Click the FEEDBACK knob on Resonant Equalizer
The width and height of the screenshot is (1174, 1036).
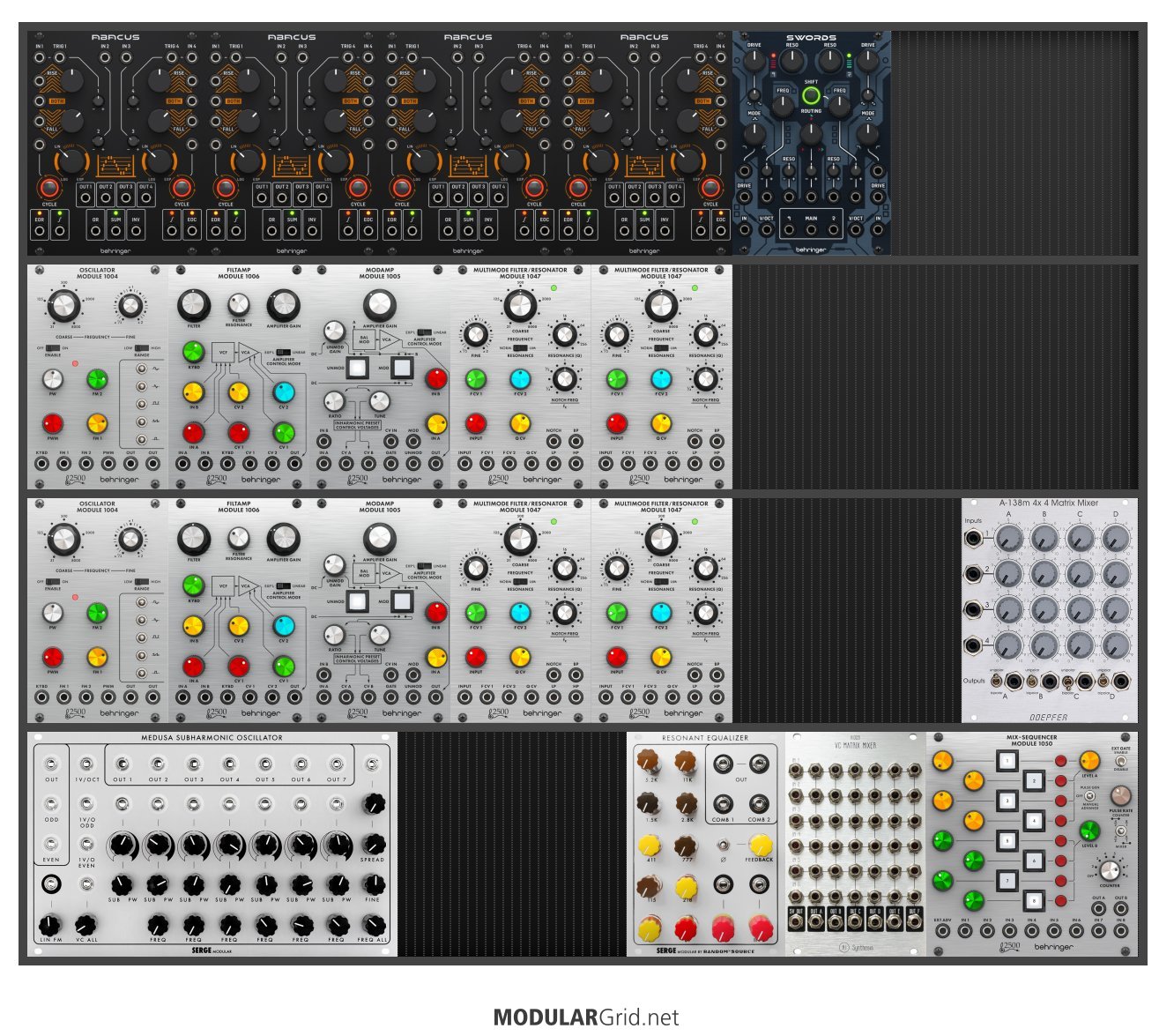(759, 846)
